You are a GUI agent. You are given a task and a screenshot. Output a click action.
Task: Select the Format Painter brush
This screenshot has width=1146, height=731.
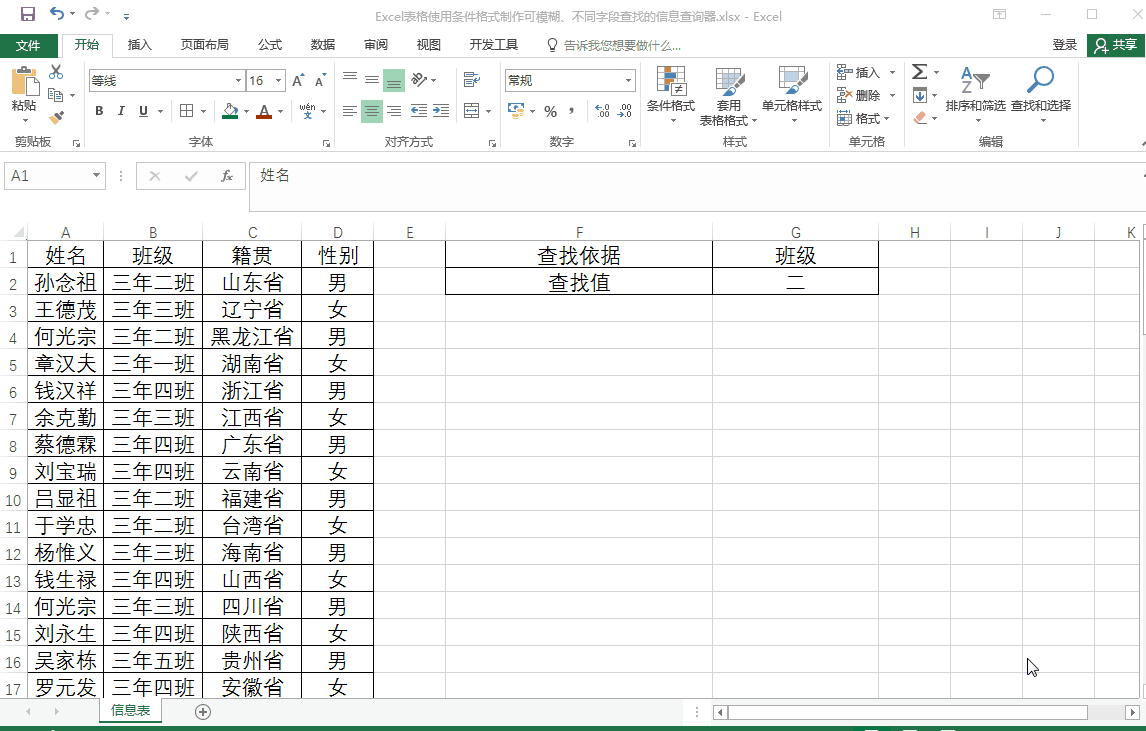[56, 118]
